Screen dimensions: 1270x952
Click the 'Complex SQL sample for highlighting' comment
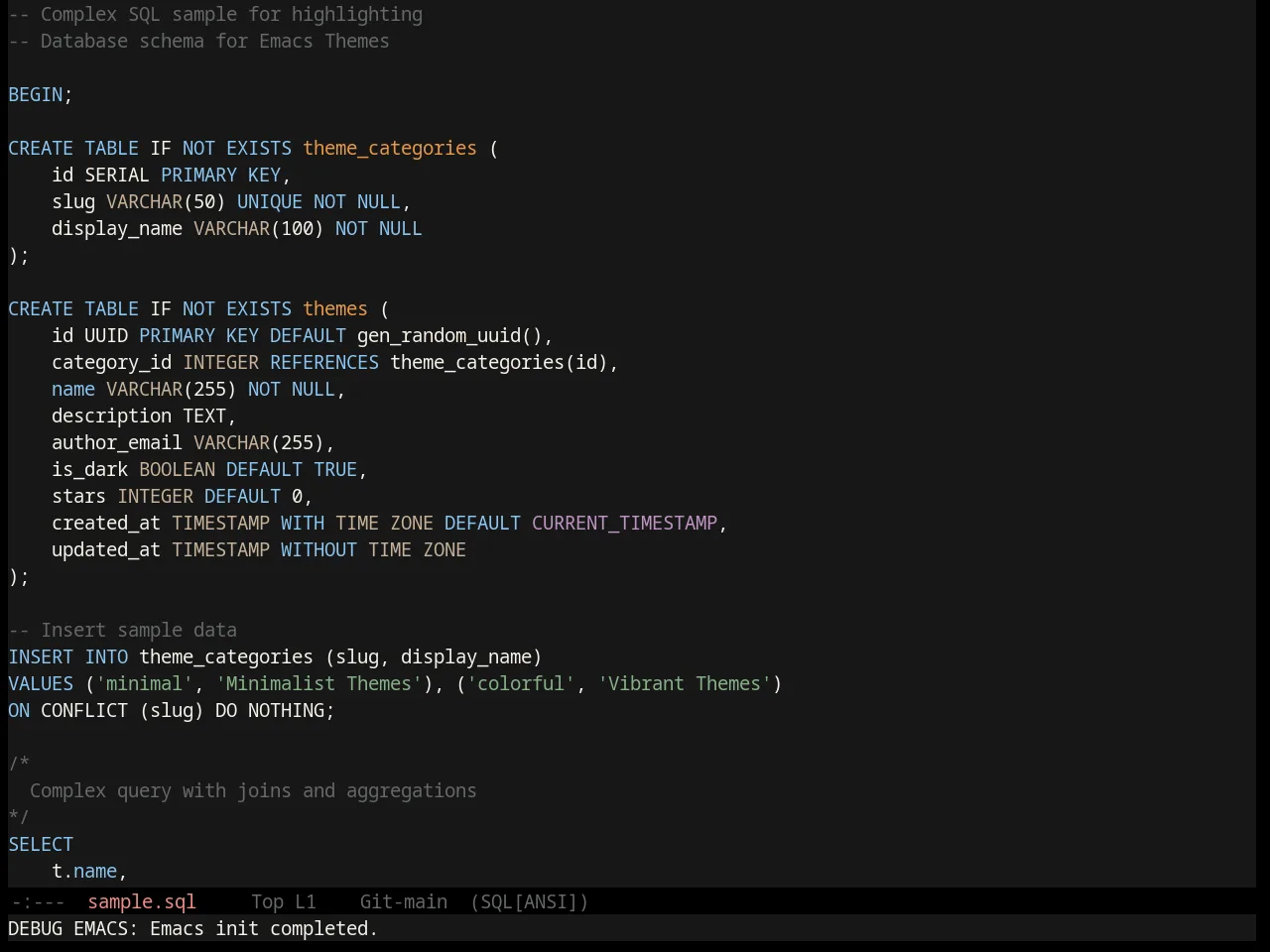[x=215, y=14]
